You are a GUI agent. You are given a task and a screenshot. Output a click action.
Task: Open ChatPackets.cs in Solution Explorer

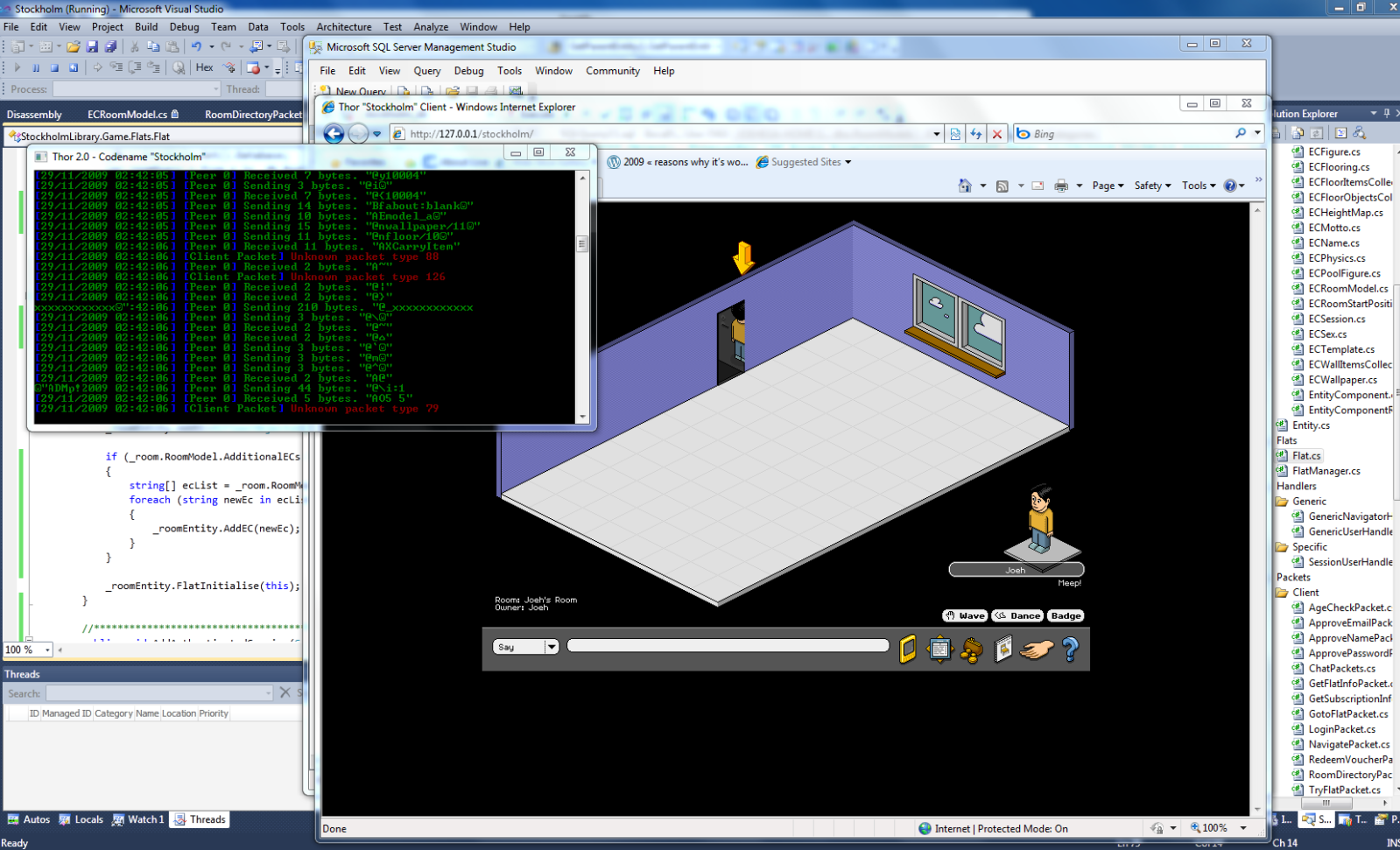coord(1333,669)
